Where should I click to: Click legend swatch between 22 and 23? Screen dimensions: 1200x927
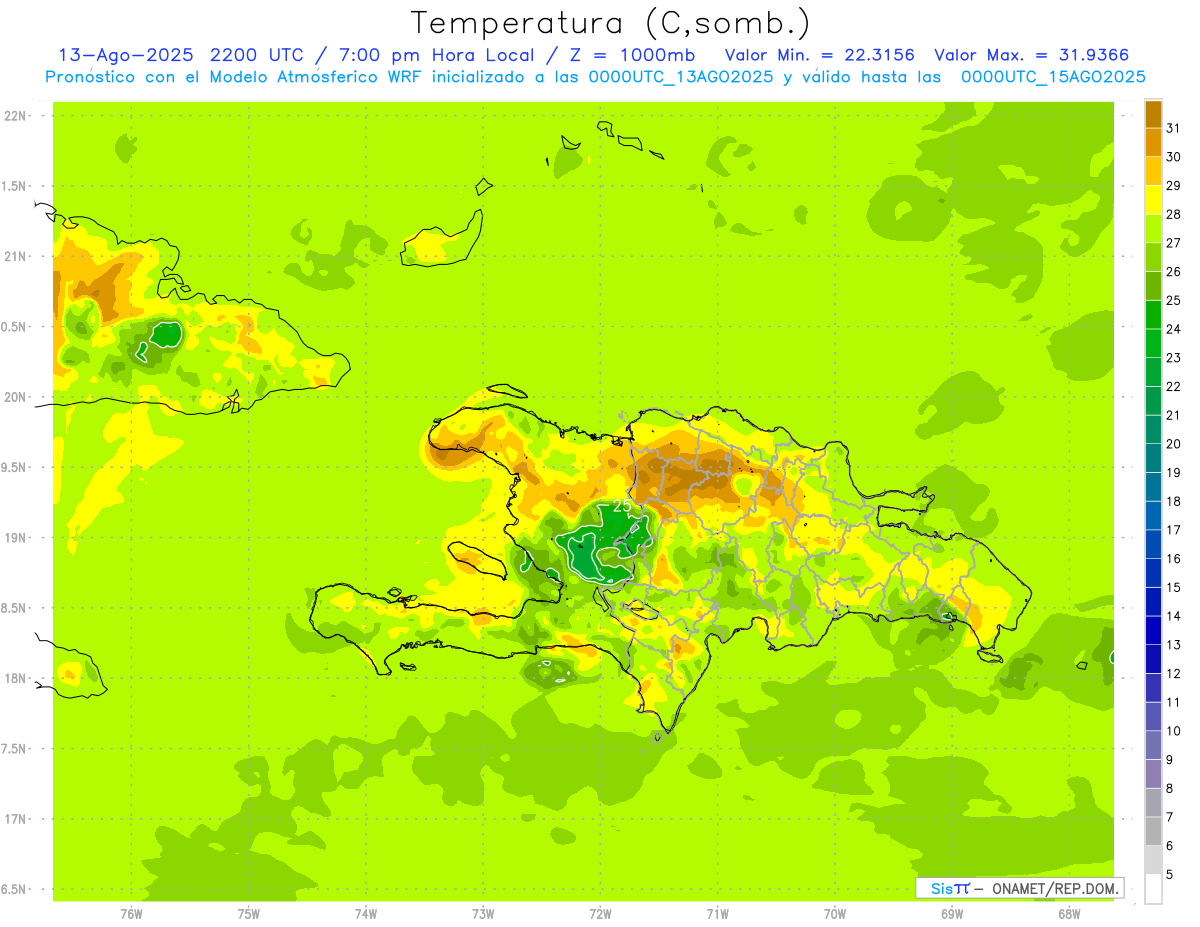(x=1153, y=372)
